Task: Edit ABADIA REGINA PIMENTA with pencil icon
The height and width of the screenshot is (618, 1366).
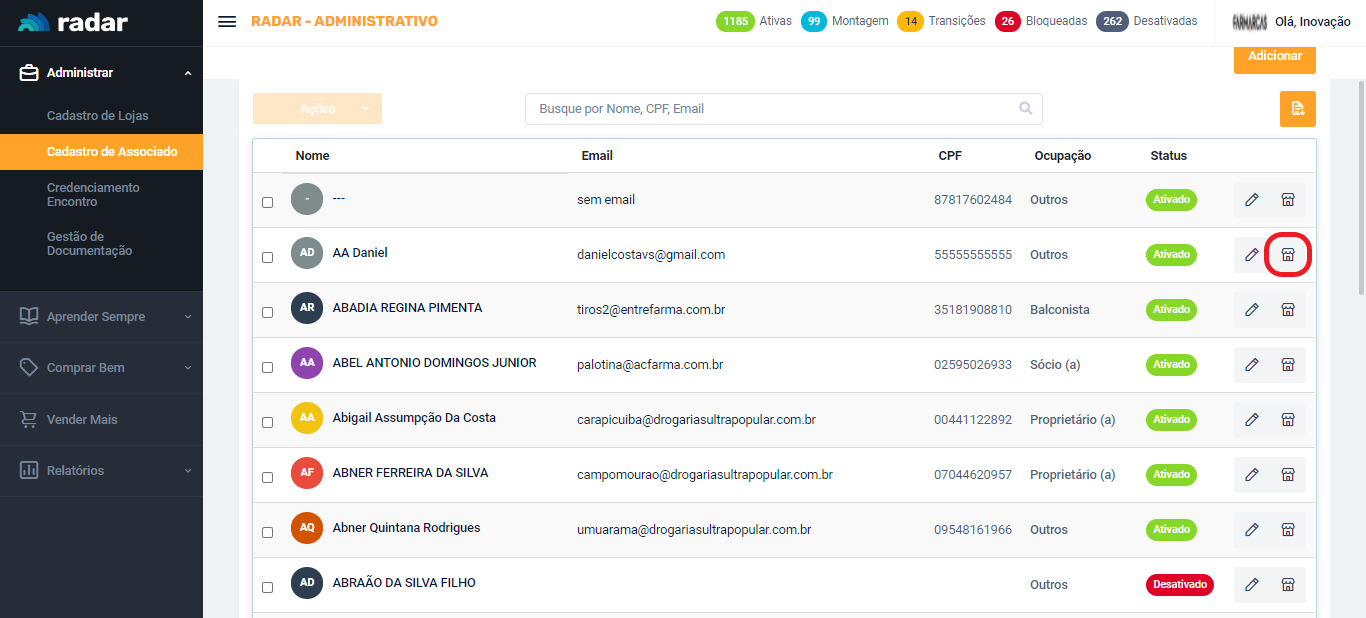Action: pos(1251,310)
